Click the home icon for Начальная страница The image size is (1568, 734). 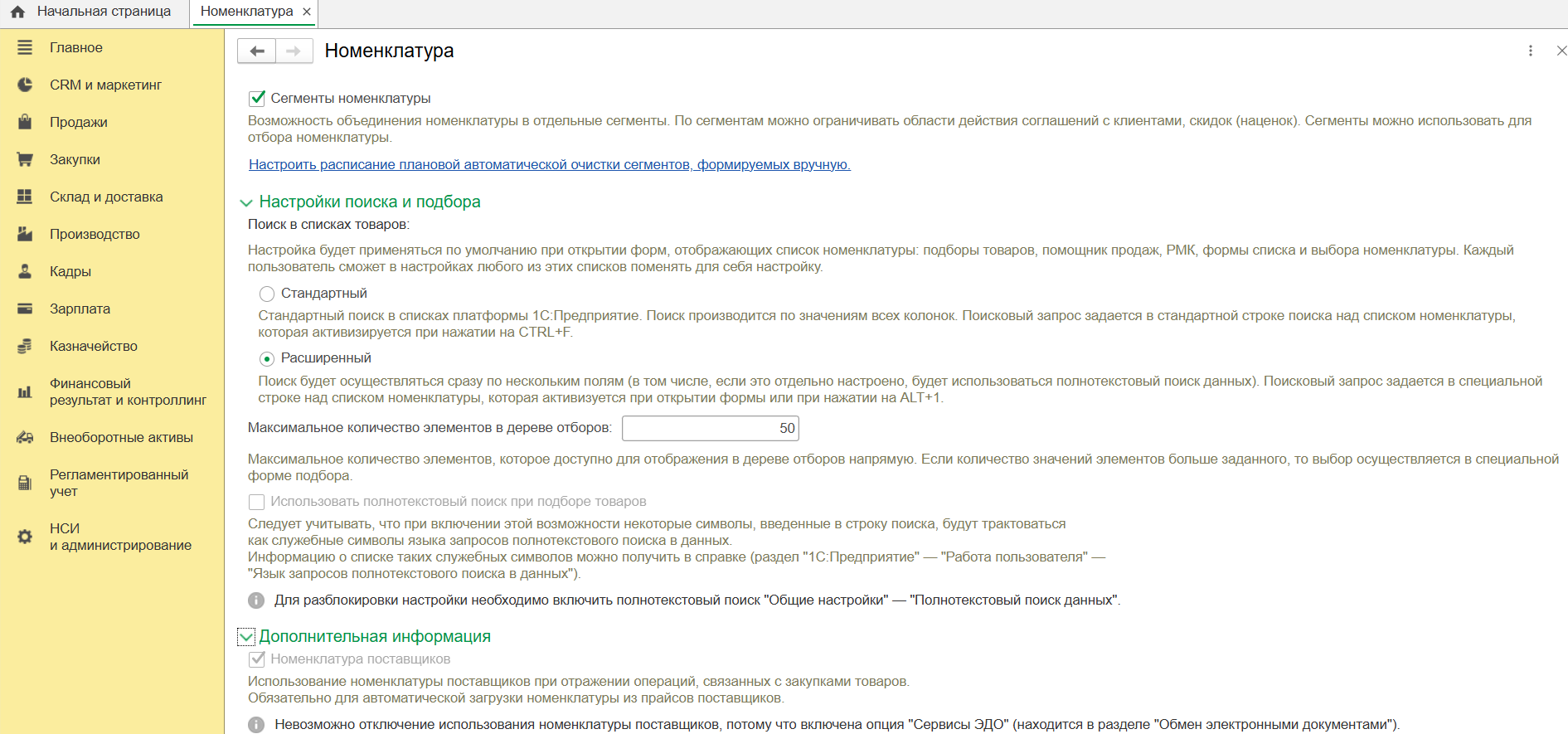17,12
